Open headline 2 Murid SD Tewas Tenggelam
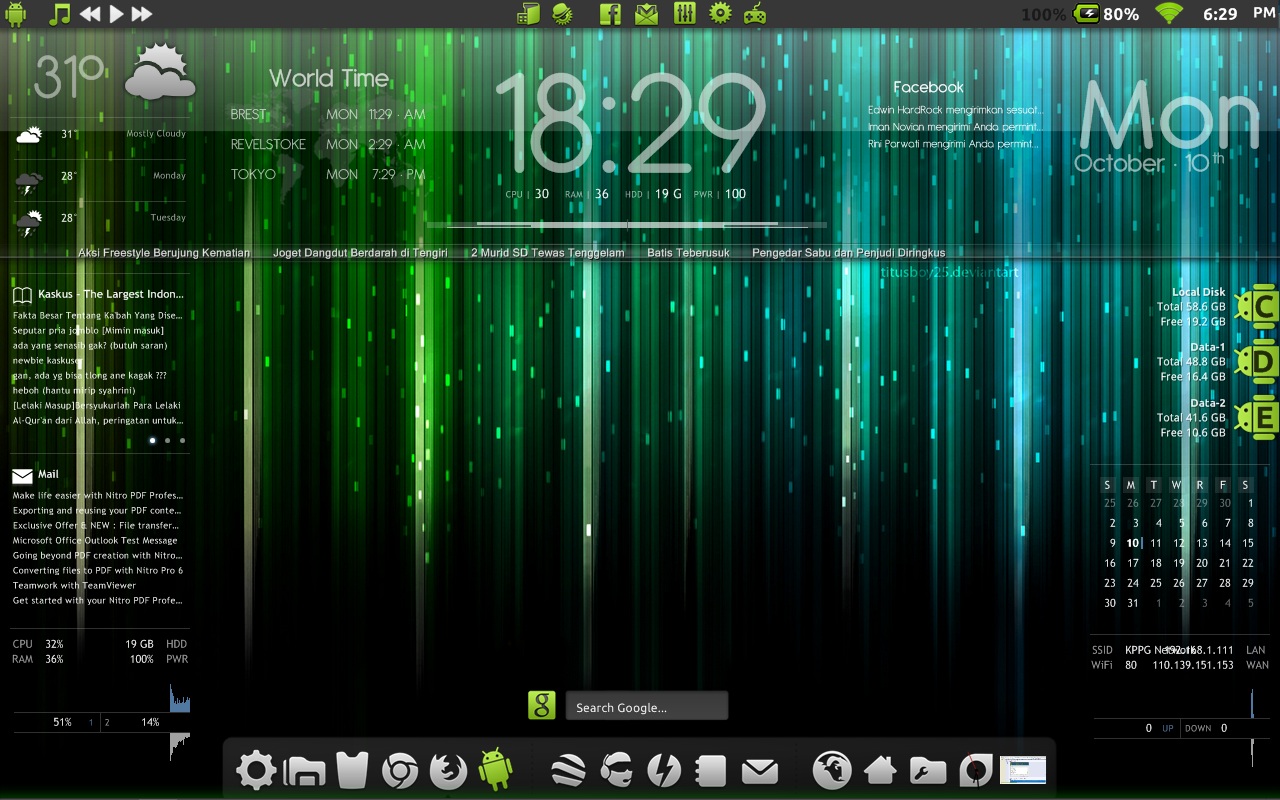The image size is (1280, 800). [548, 253]
